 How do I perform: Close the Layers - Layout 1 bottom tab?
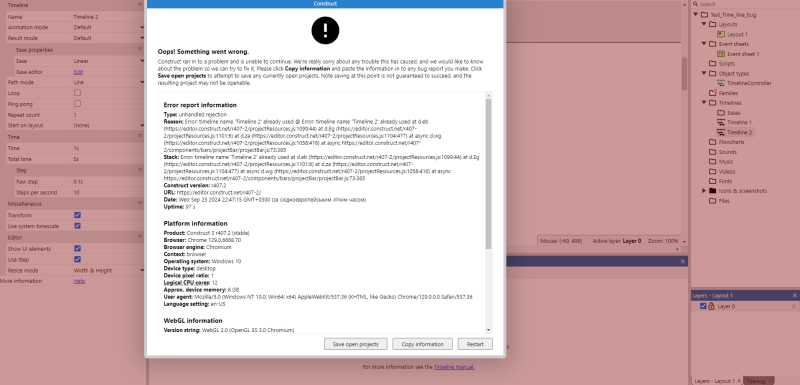coord(738,381)
